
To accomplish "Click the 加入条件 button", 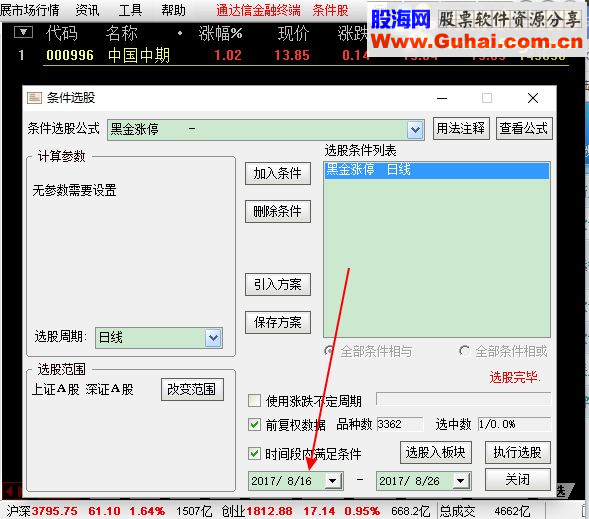I will pos(278,174).
